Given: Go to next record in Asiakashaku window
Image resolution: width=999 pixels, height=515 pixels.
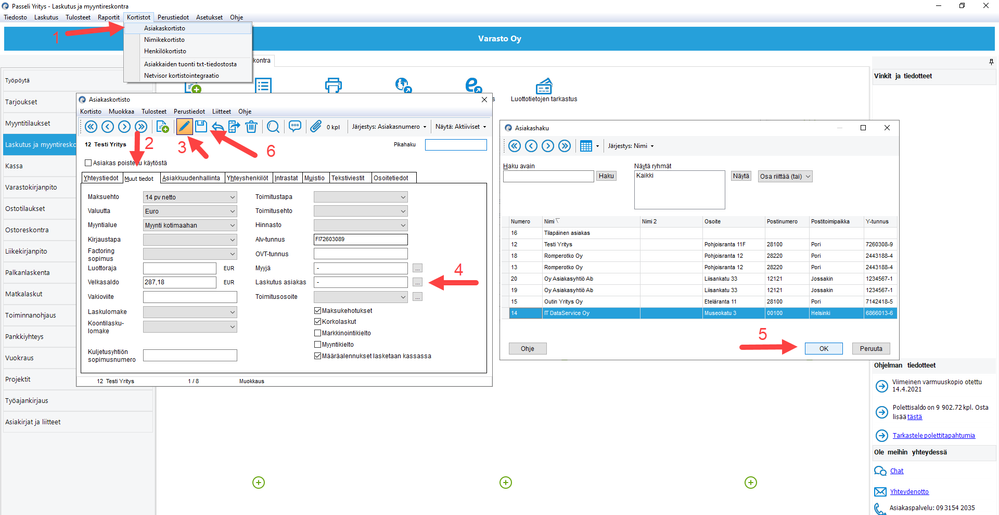Looking at the screenshot, I should pos(547,146).
